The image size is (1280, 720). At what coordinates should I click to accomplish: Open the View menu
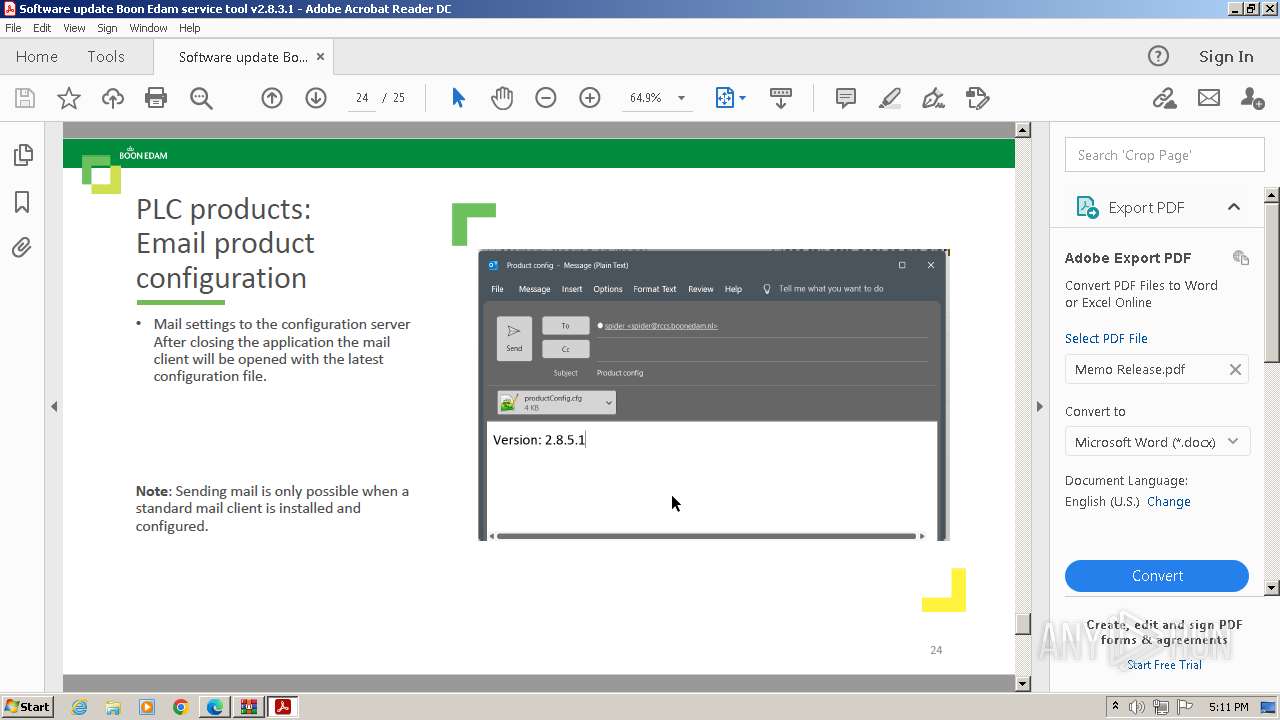(x=74, y=28)
